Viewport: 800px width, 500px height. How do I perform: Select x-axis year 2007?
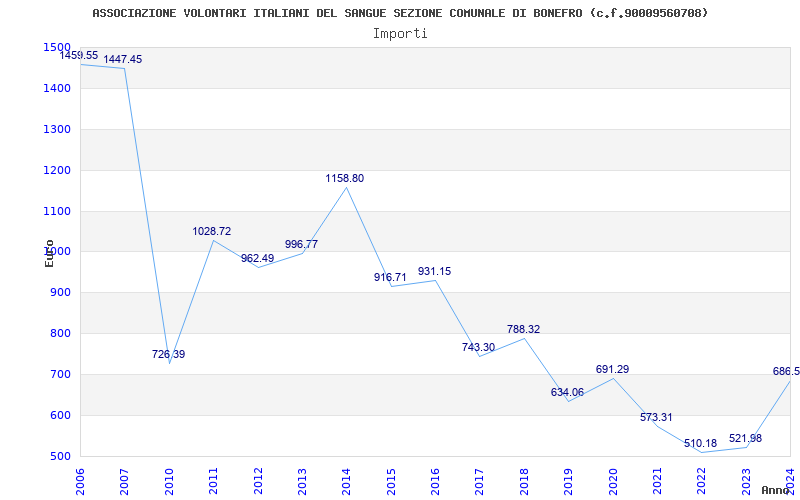124,482
